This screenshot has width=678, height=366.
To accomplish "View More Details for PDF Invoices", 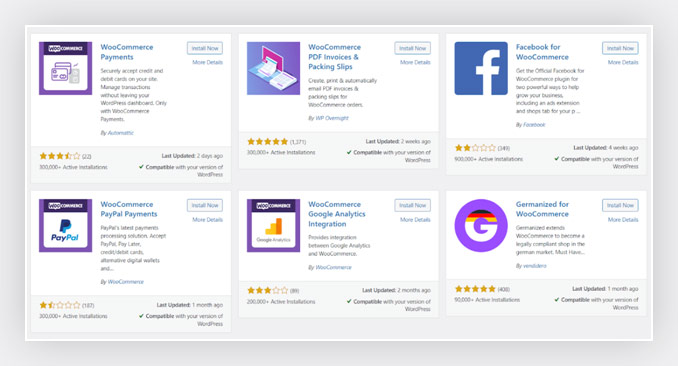I will 415,62.
